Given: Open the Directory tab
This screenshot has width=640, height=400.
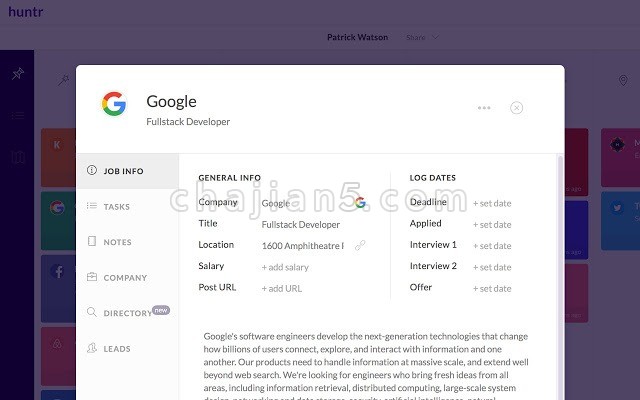Looking at the screenshot, I should point(127,313).
